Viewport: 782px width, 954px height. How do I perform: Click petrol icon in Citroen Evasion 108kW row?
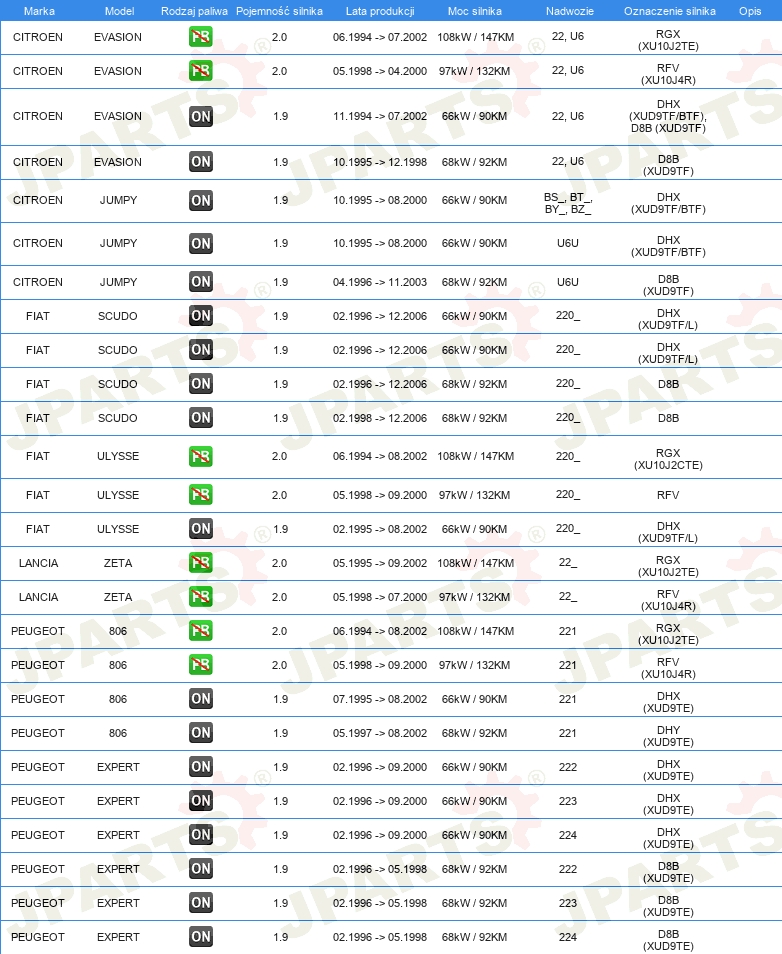[x=200, y=37]
